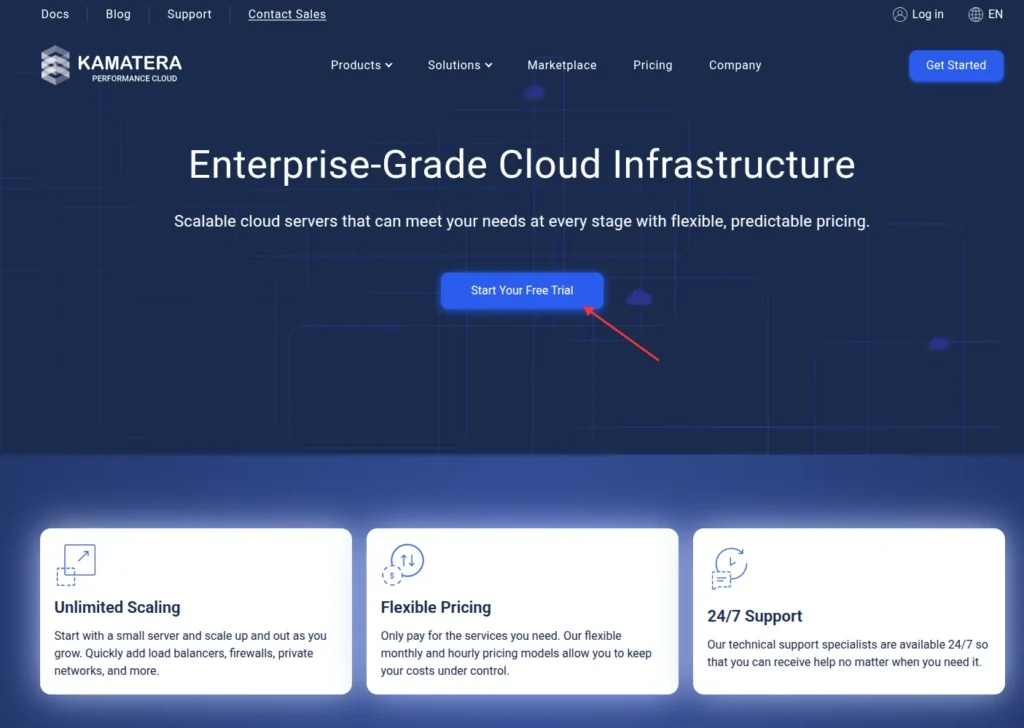Click the 'Our technical support specialists' description
Screen dimensions: 1024x728
tap(847, 653)
